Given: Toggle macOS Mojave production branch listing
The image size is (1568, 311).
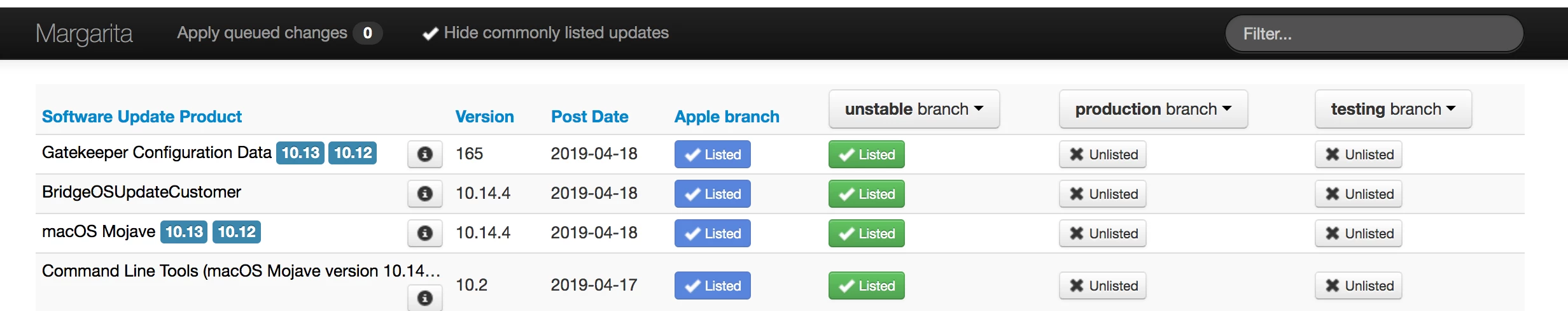Looking at the screenshot, I should 1102,233.
